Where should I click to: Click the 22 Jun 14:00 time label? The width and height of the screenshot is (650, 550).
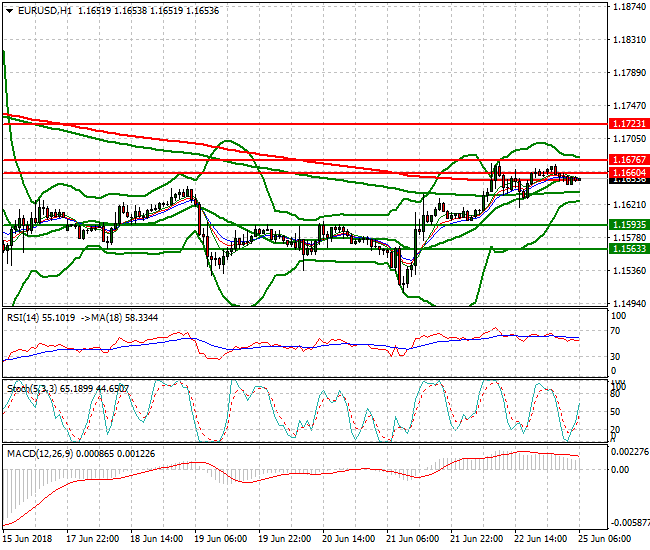541,538
